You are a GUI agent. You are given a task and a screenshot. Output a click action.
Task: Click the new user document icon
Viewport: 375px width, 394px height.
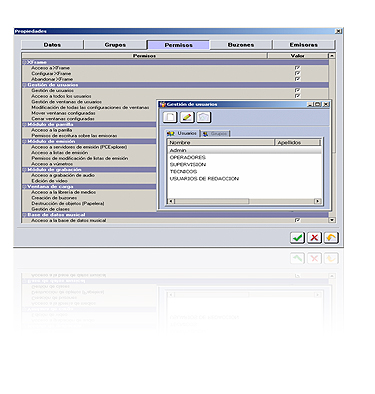coord(170,117)
